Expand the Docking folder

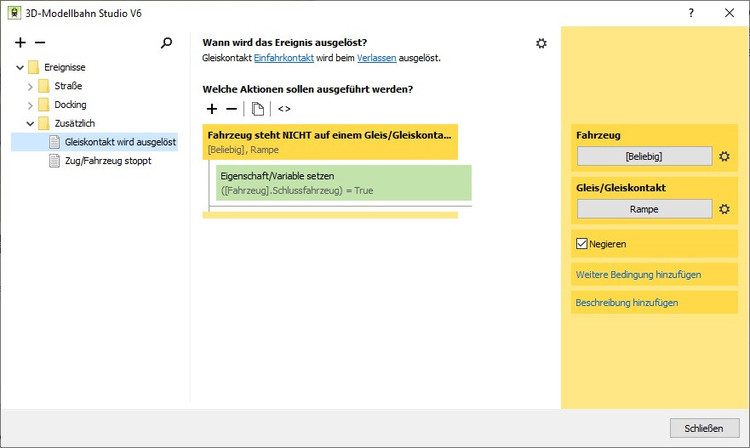pyautogui.click(x=30, y=105)
